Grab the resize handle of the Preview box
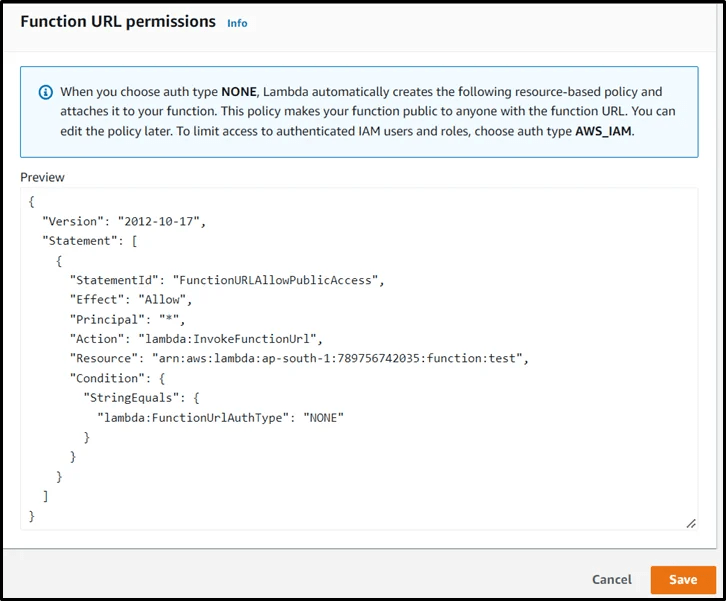The width and height of the screenshot is (726, 601). point(691,523)
